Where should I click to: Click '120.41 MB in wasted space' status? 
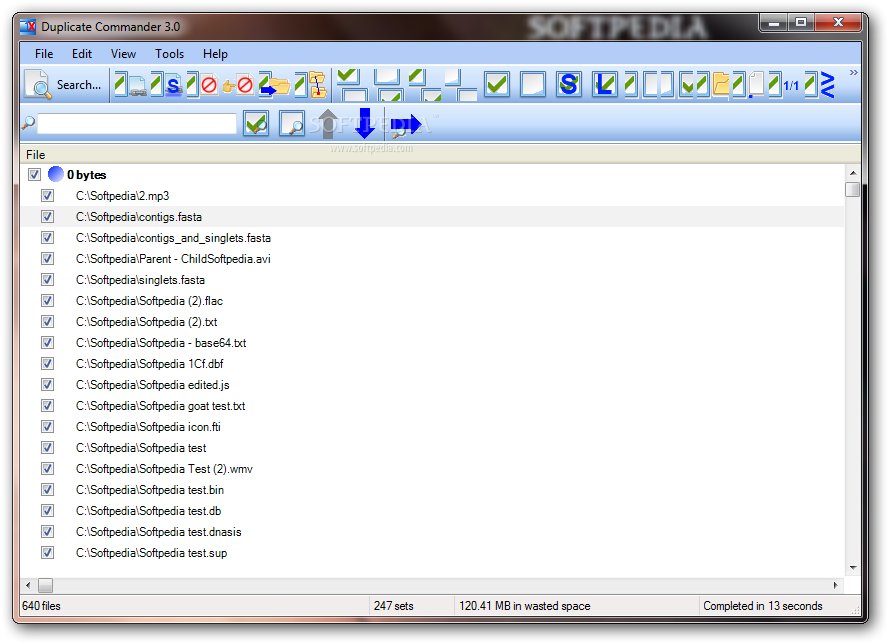(524, 606)
